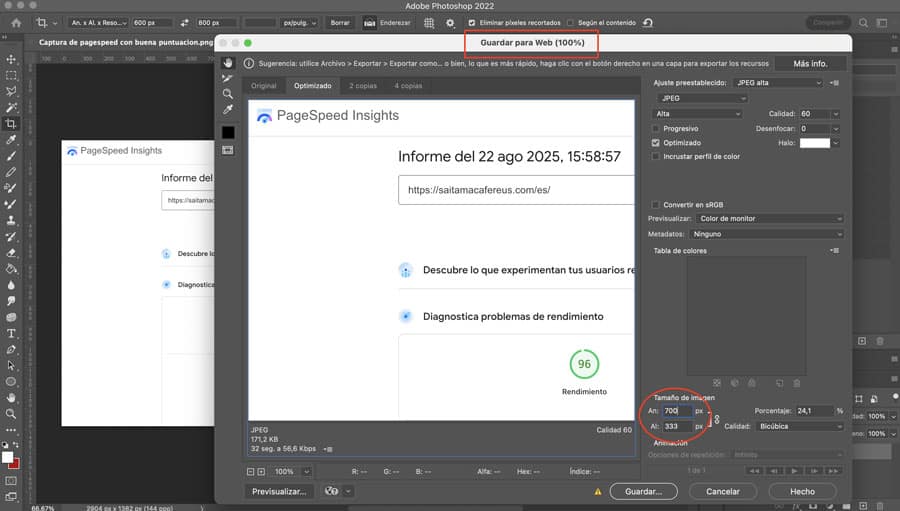Image resolution: width=900 pixels, height=511 pixels.
Task: Open the px/pulg units dropdown
Action: click(300, 23)
